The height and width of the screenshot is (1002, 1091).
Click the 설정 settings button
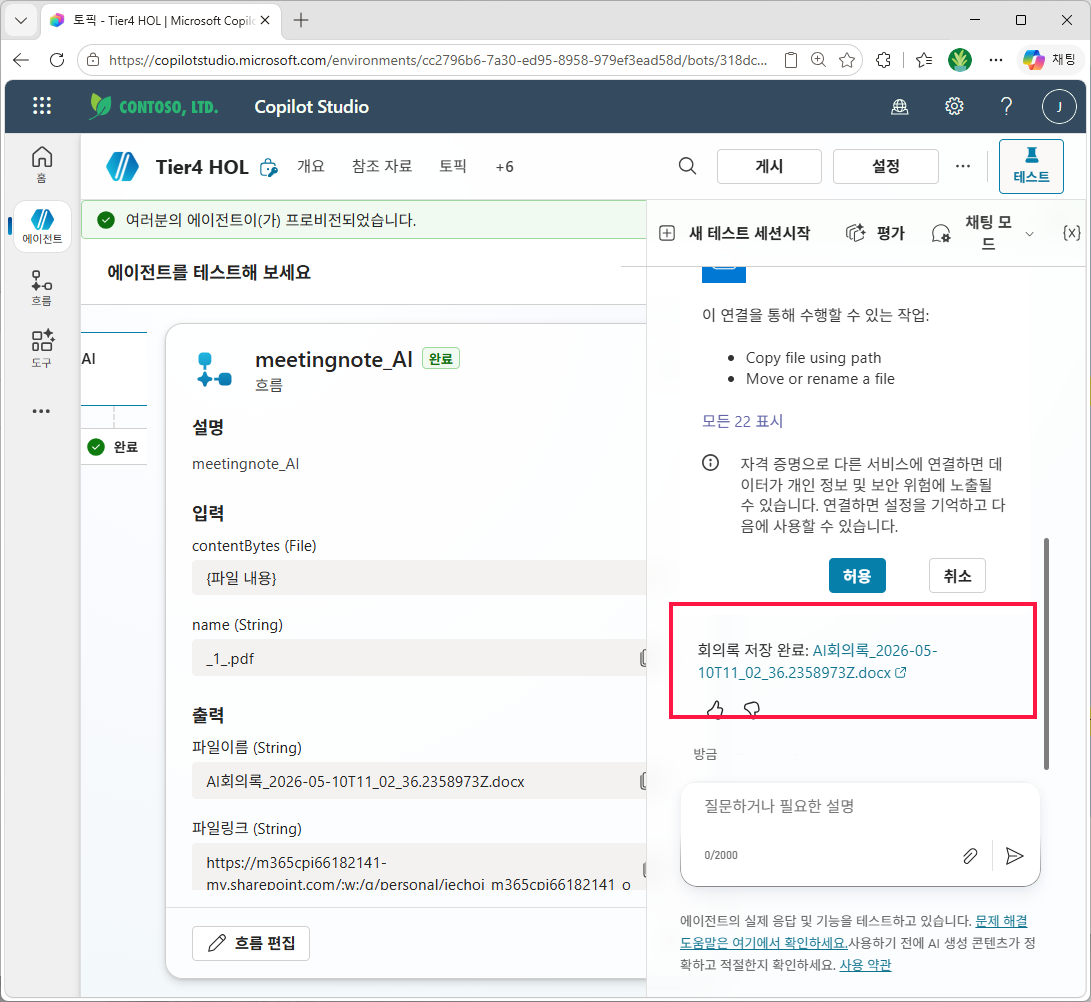coord(886,166)
